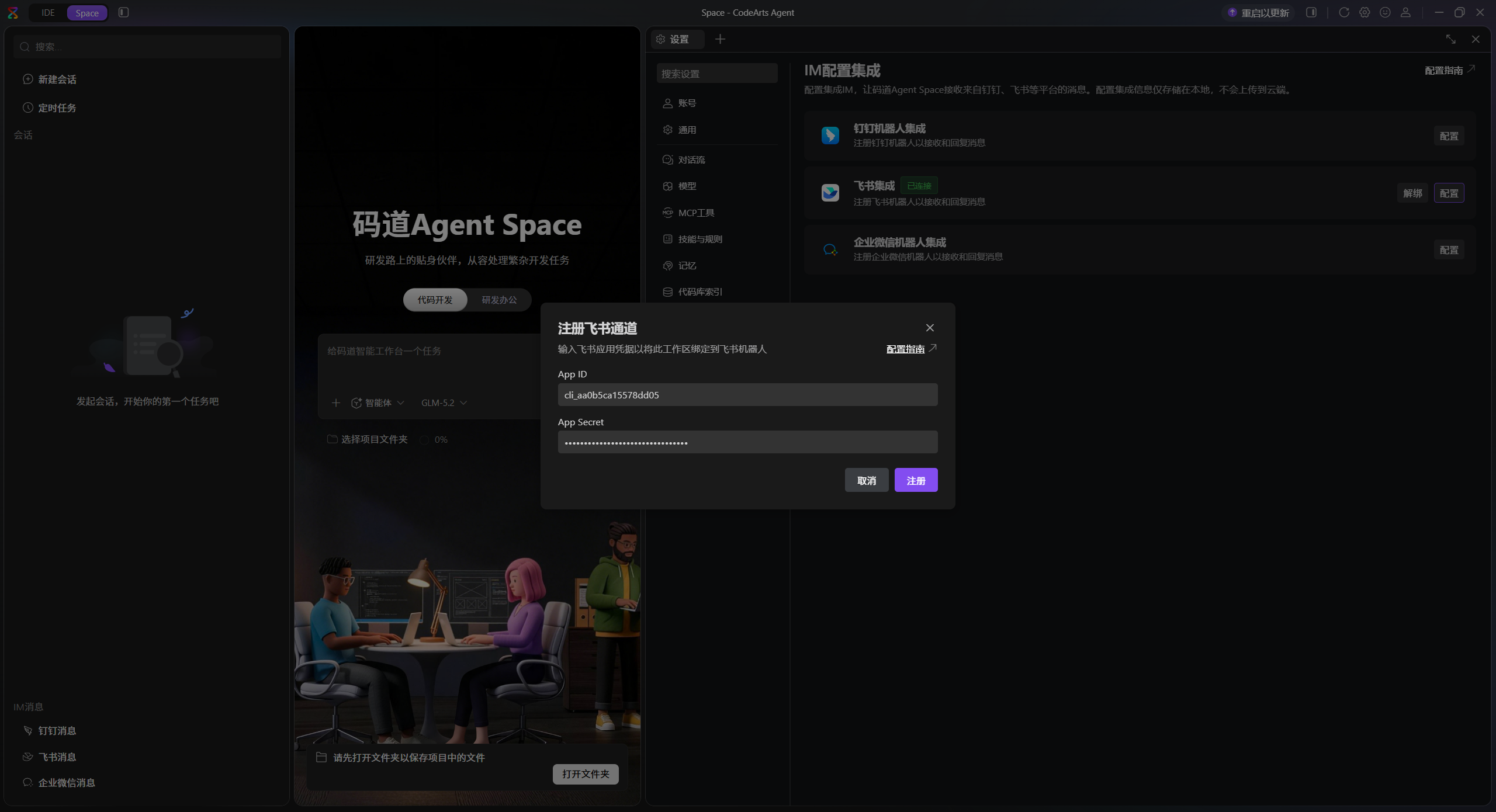Choose project folder via 选择项目文件夹
Viewport: 1496px width, 812px height.
click(368, 439)
